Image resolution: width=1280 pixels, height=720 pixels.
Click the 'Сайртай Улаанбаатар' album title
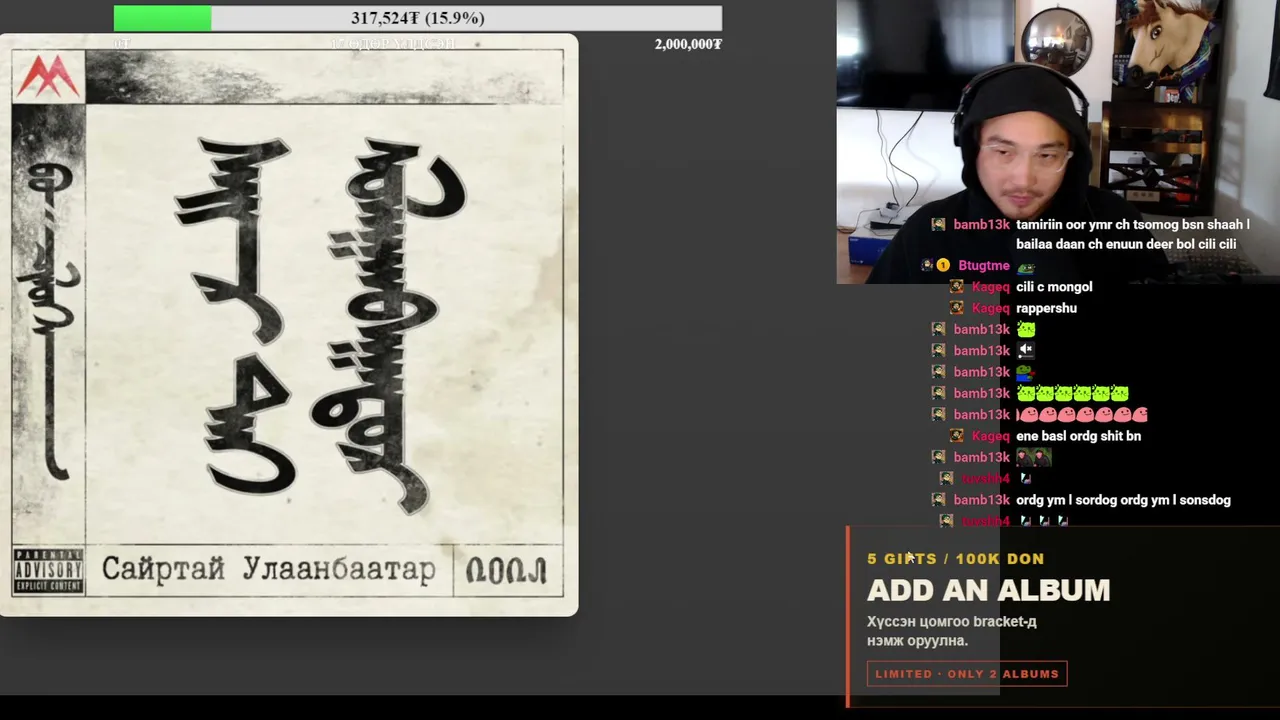[x=269, y=570]
